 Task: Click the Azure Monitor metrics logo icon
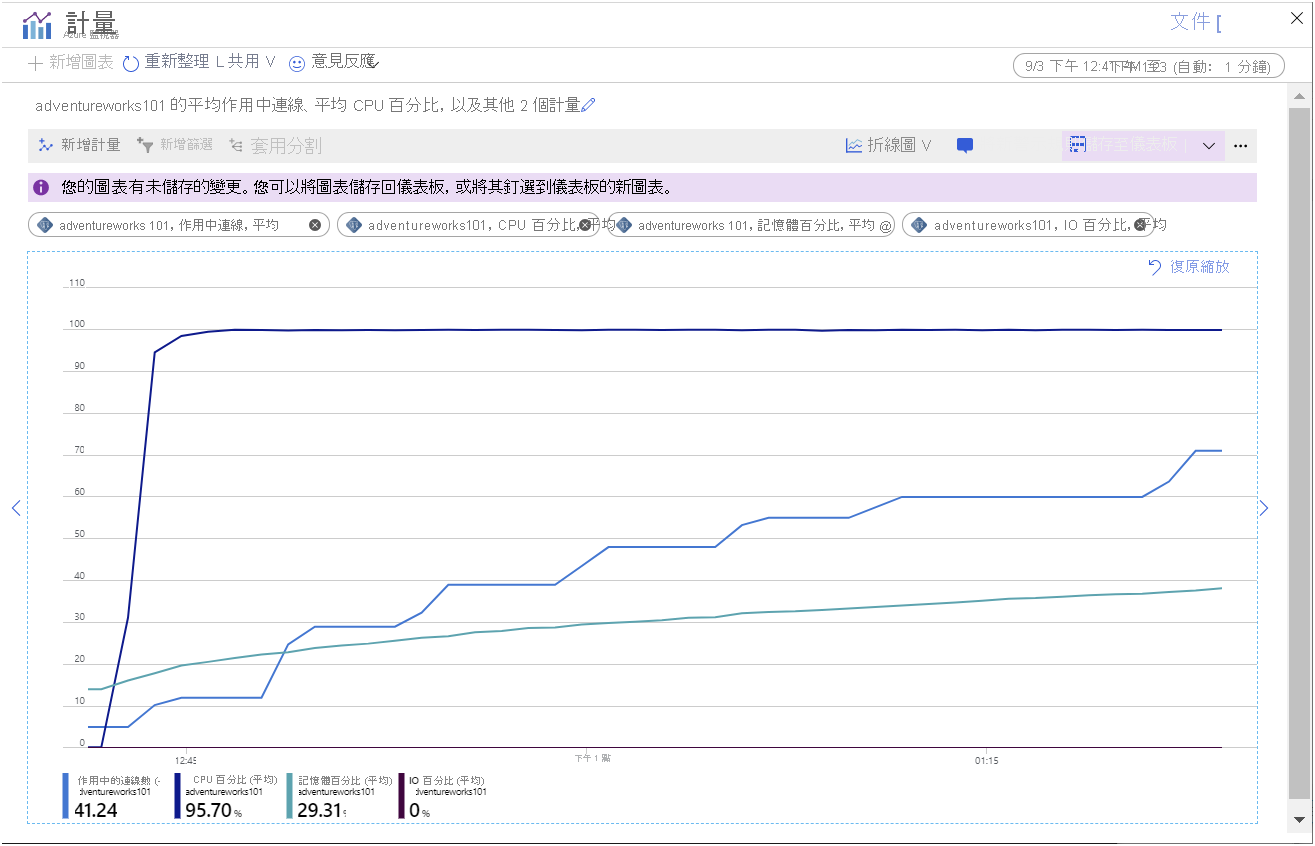click(37, 25)
